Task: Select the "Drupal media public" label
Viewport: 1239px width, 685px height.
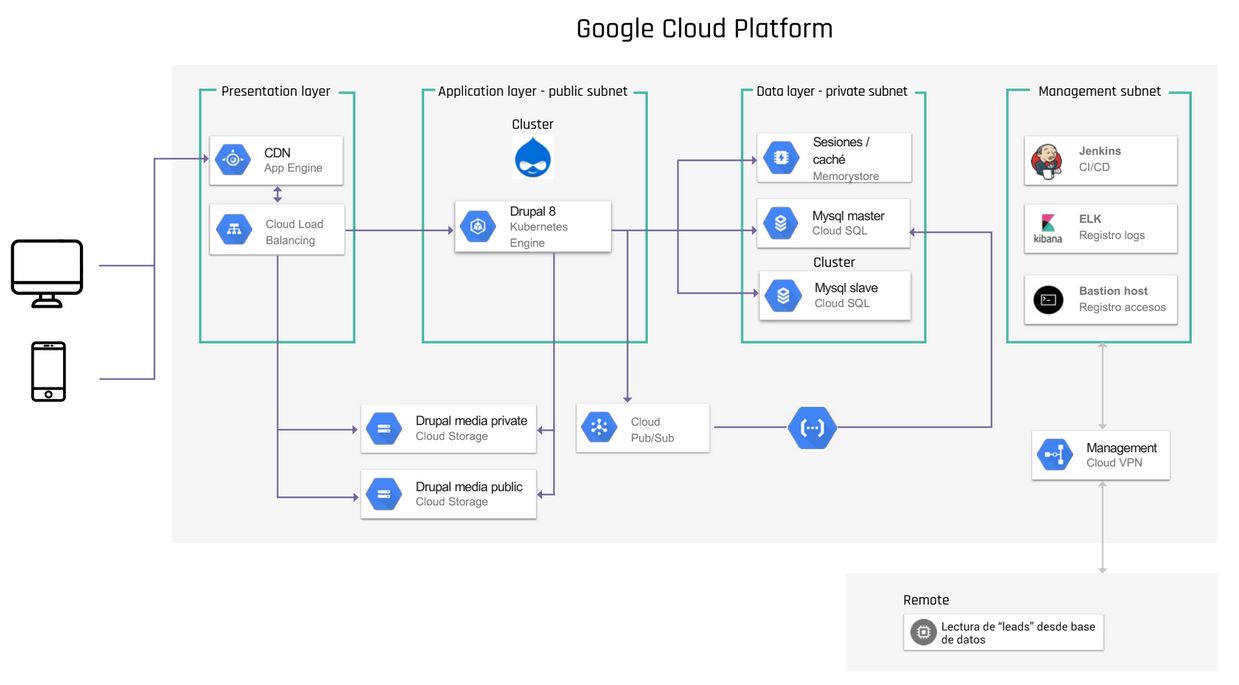Action: (x=469, y=487)
